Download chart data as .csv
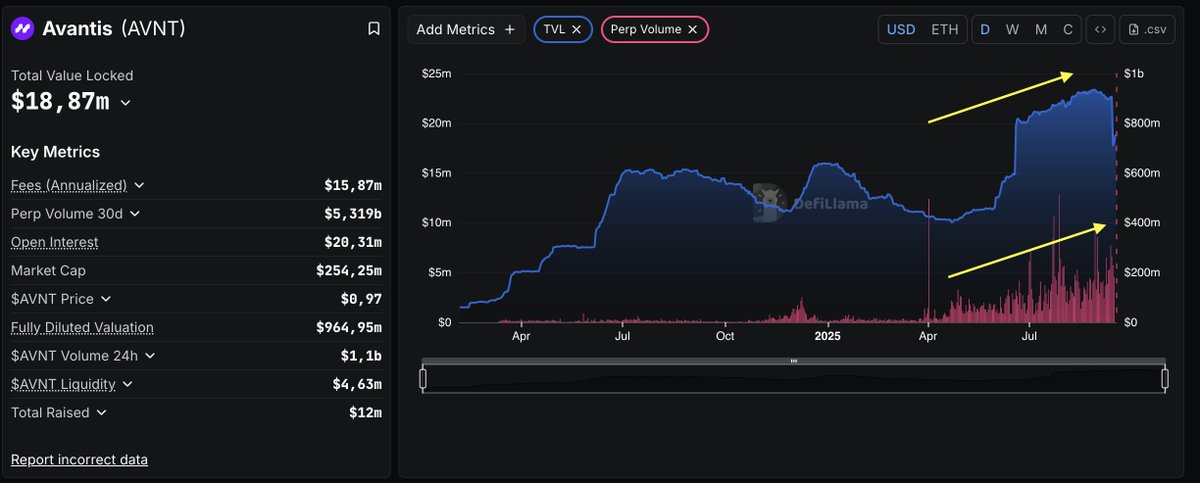Viewport: 1200px width, 483px height. click(1147, 29)
